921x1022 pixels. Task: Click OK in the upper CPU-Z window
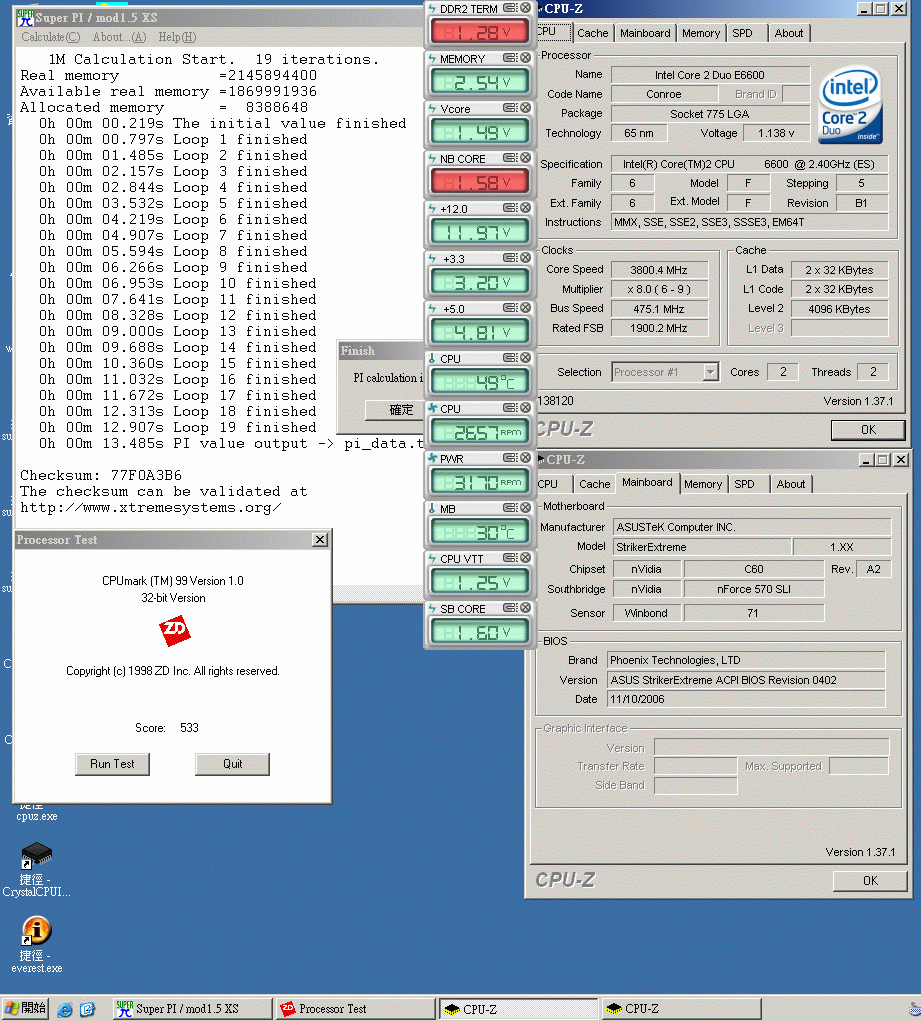(868, 430)
